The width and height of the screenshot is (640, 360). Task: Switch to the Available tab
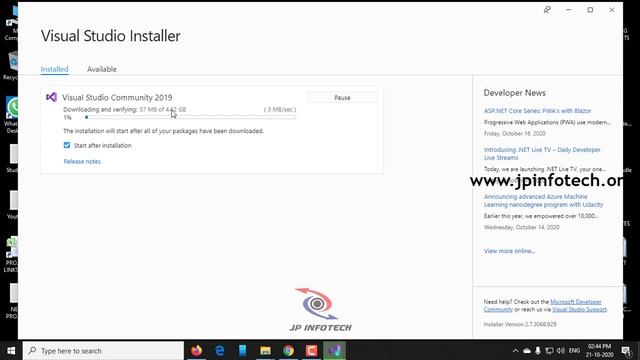[x=102, y=69]
